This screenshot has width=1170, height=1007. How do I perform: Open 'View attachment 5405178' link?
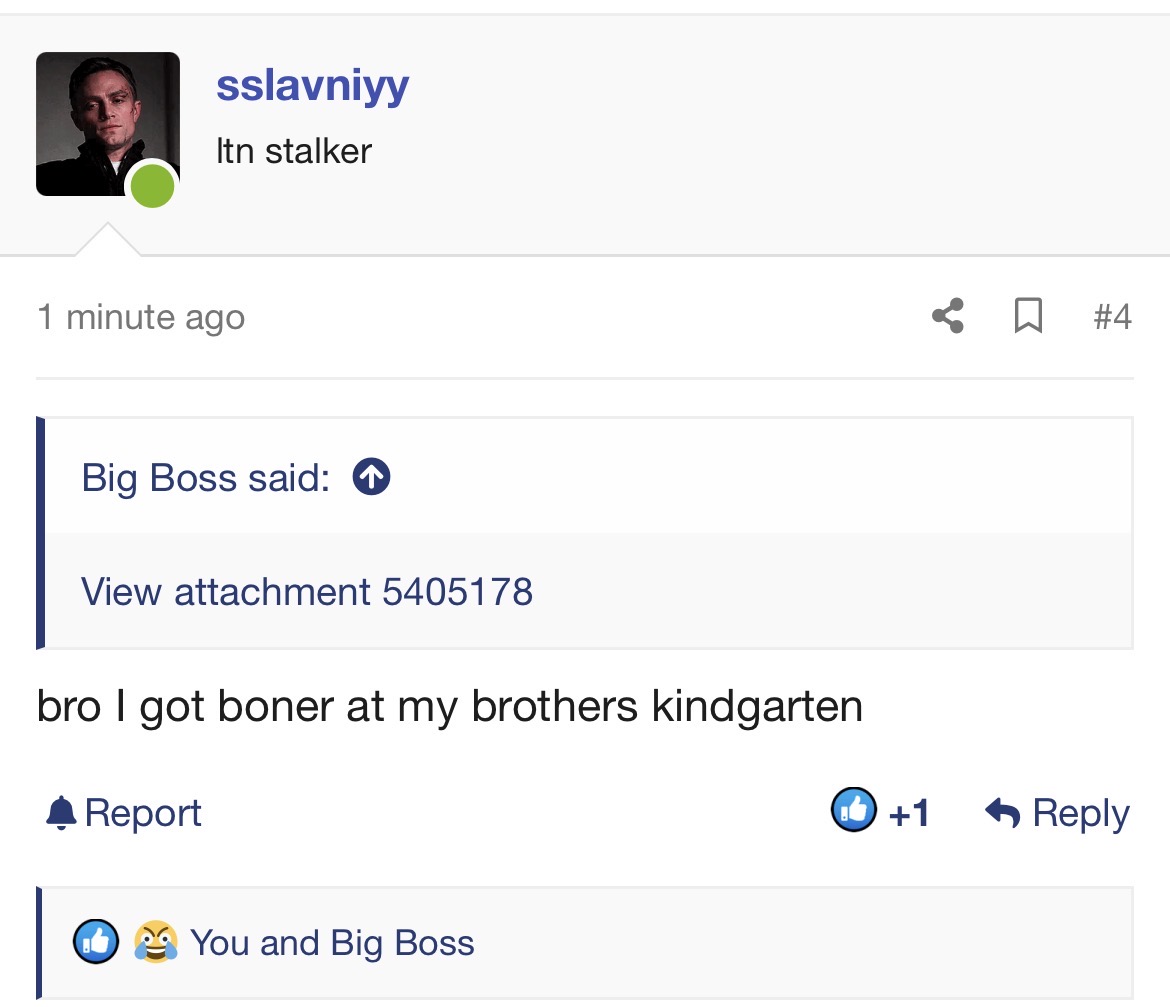tap(307, 592)
